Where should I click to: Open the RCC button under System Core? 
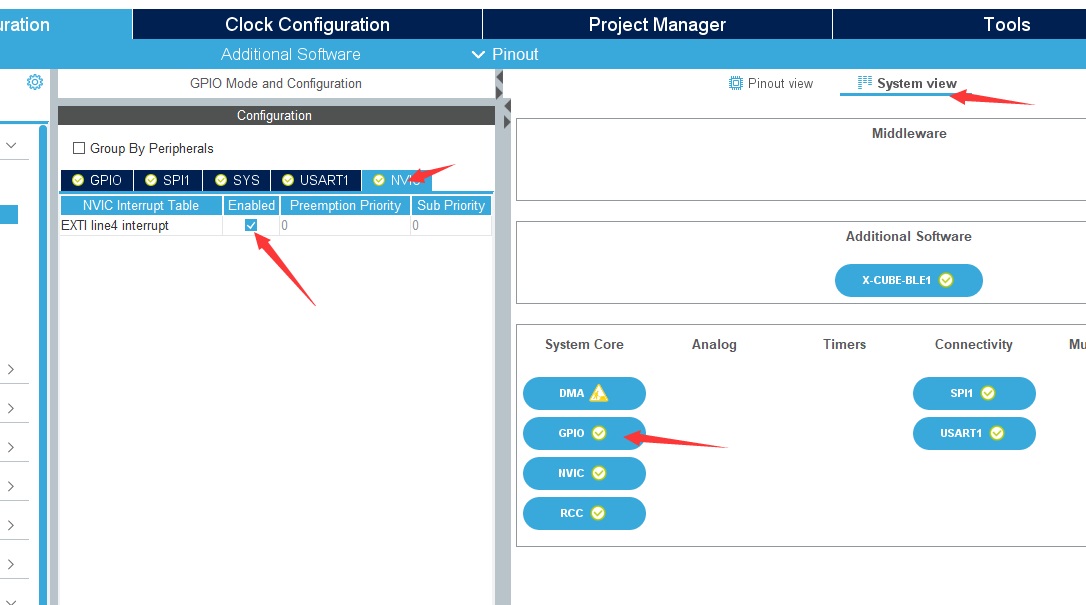click(x=584, y=514)
